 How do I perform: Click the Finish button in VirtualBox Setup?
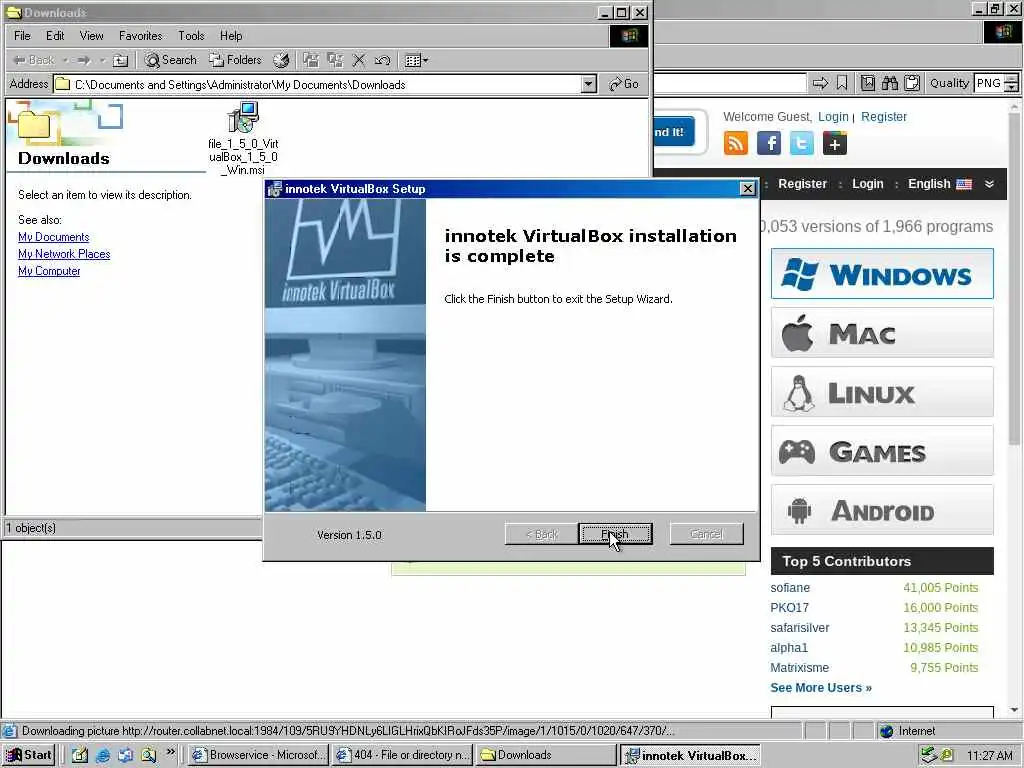click(x=615, y=534)
